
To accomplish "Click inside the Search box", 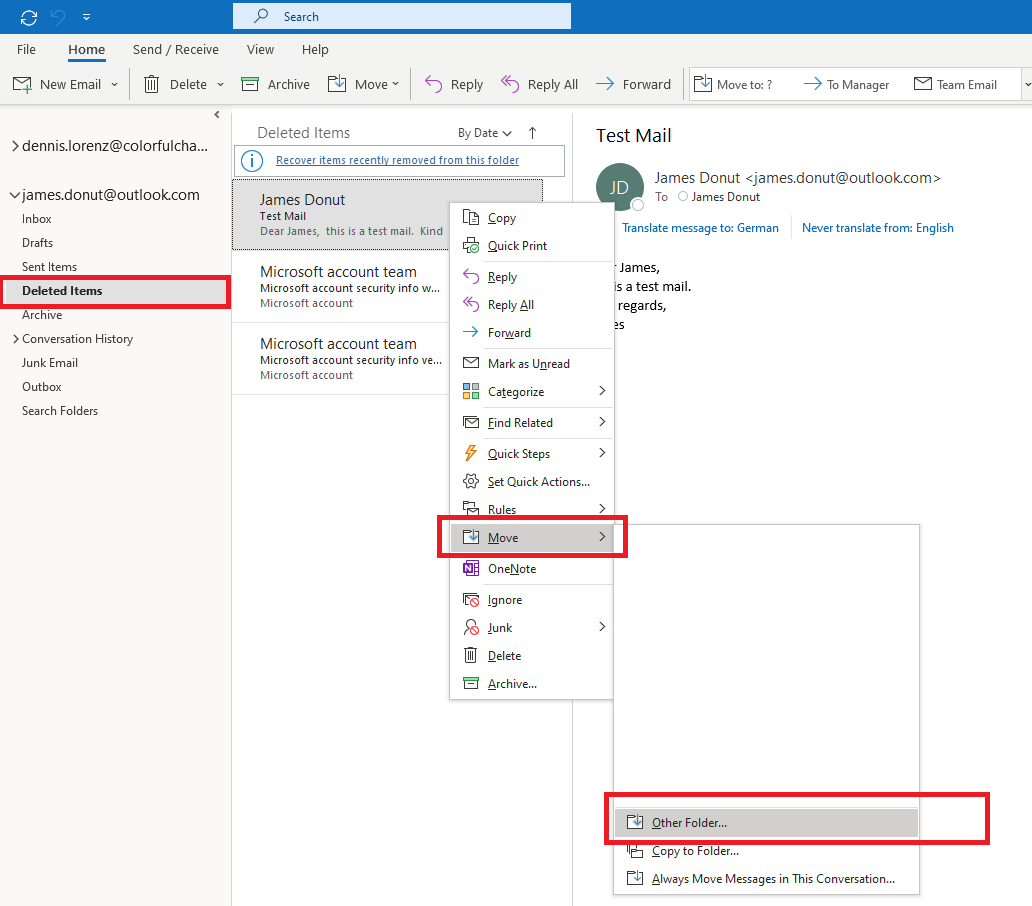I will pyautogui.click(x=400, y=16).
